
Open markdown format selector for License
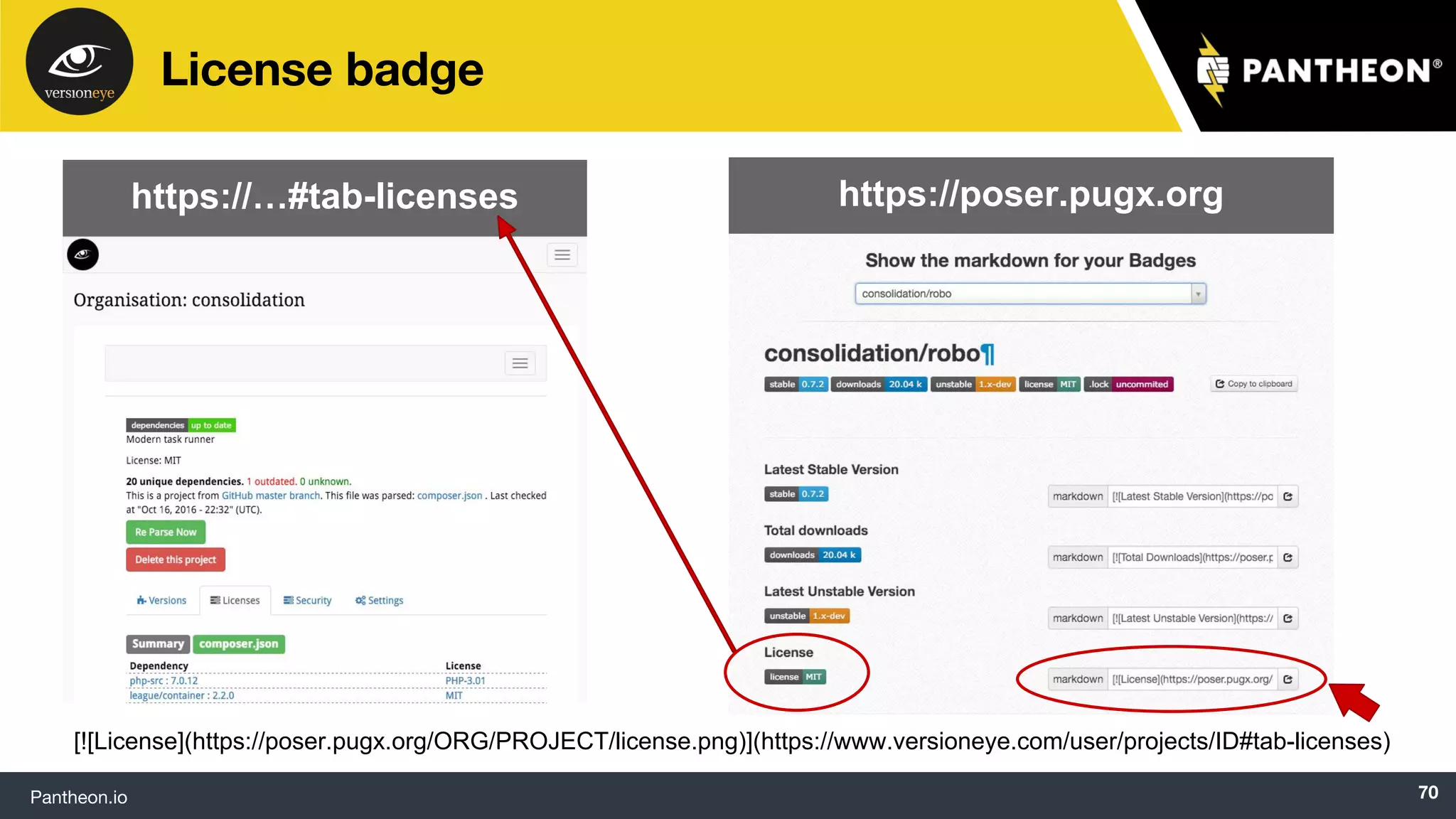click(1078, 680)
